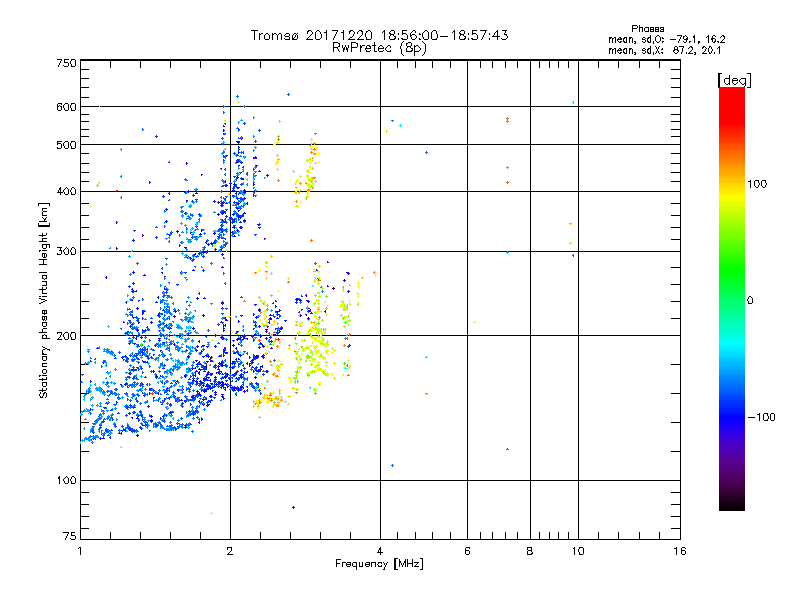The image size is (800, 600).
Task: Click the 'Stationary phase Virtual Height [km]' axis title
Action: 44,301
